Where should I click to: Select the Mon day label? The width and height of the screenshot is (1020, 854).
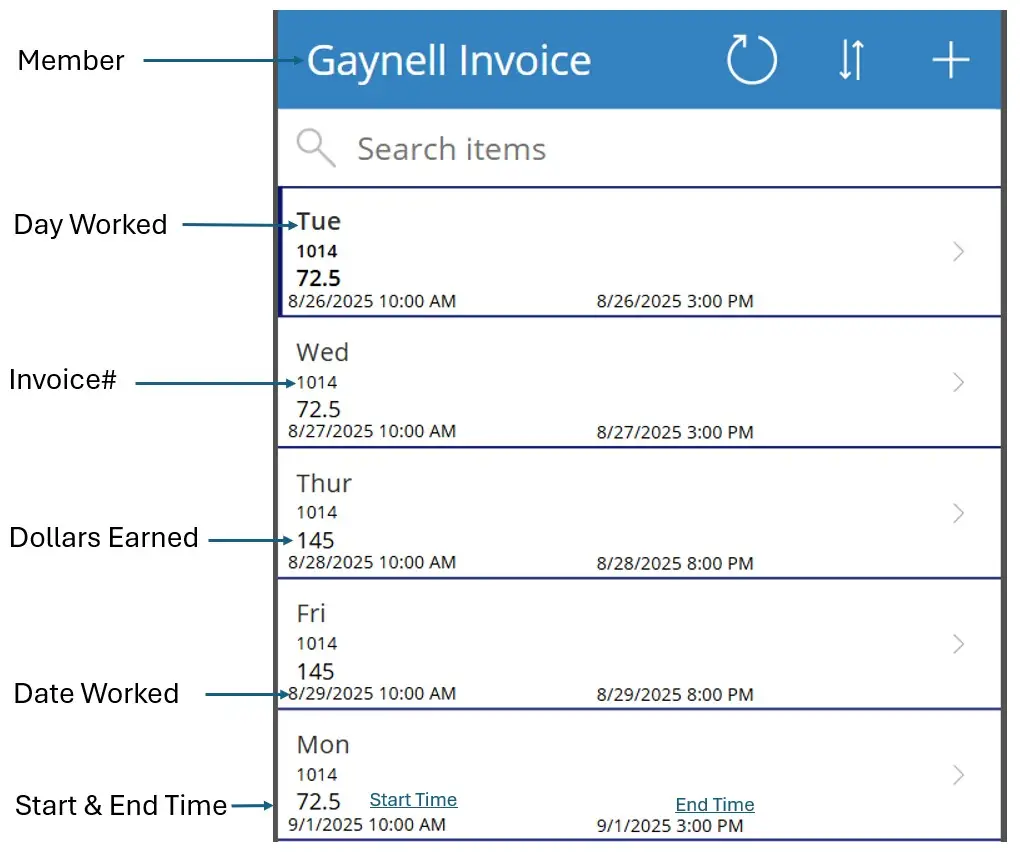(323, 745)
